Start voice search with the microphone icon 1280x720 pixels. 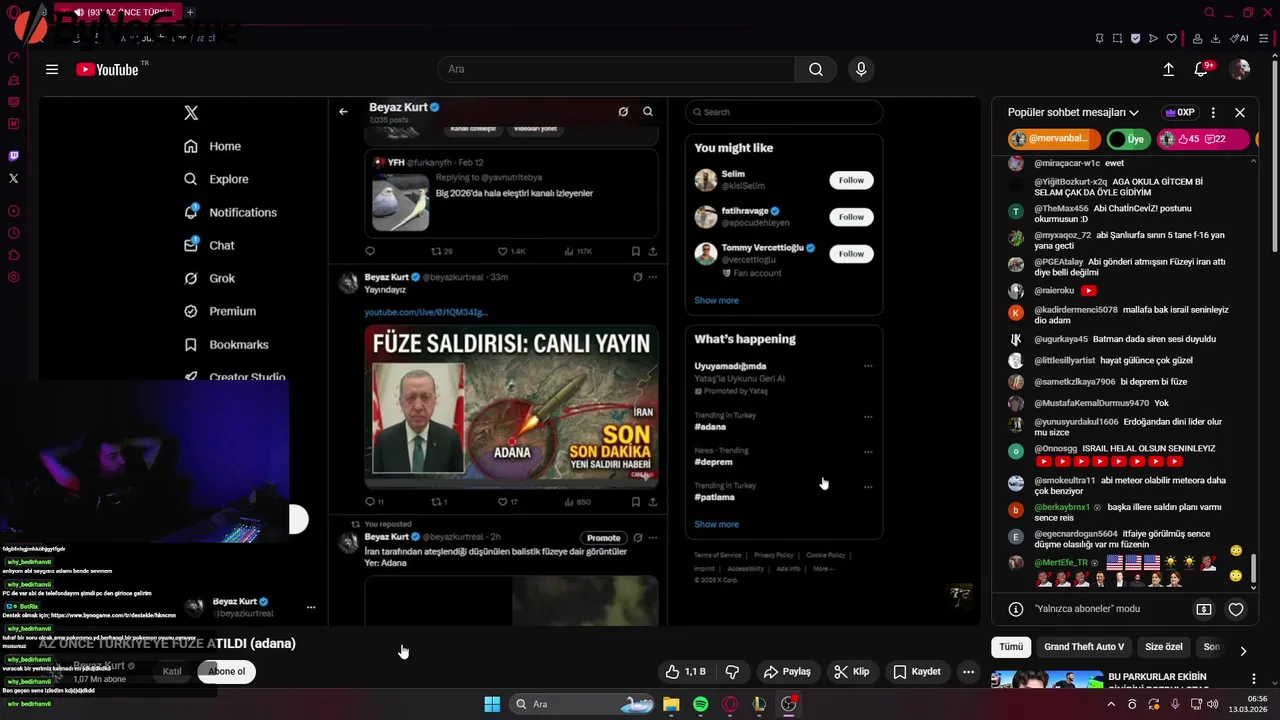pos(861,69)
